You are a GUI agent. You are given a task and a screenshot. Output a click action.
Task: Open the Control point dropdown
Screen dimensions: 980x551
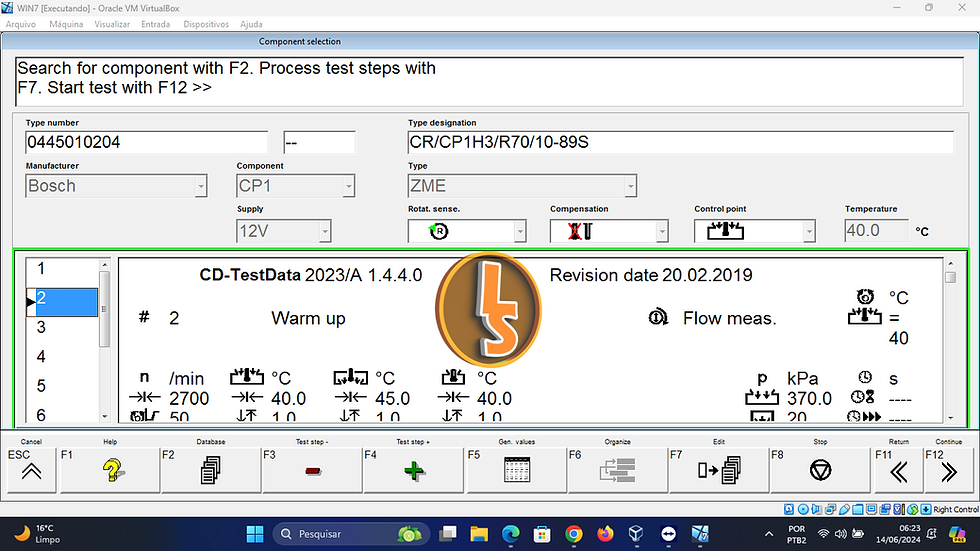tap(809, 231)
